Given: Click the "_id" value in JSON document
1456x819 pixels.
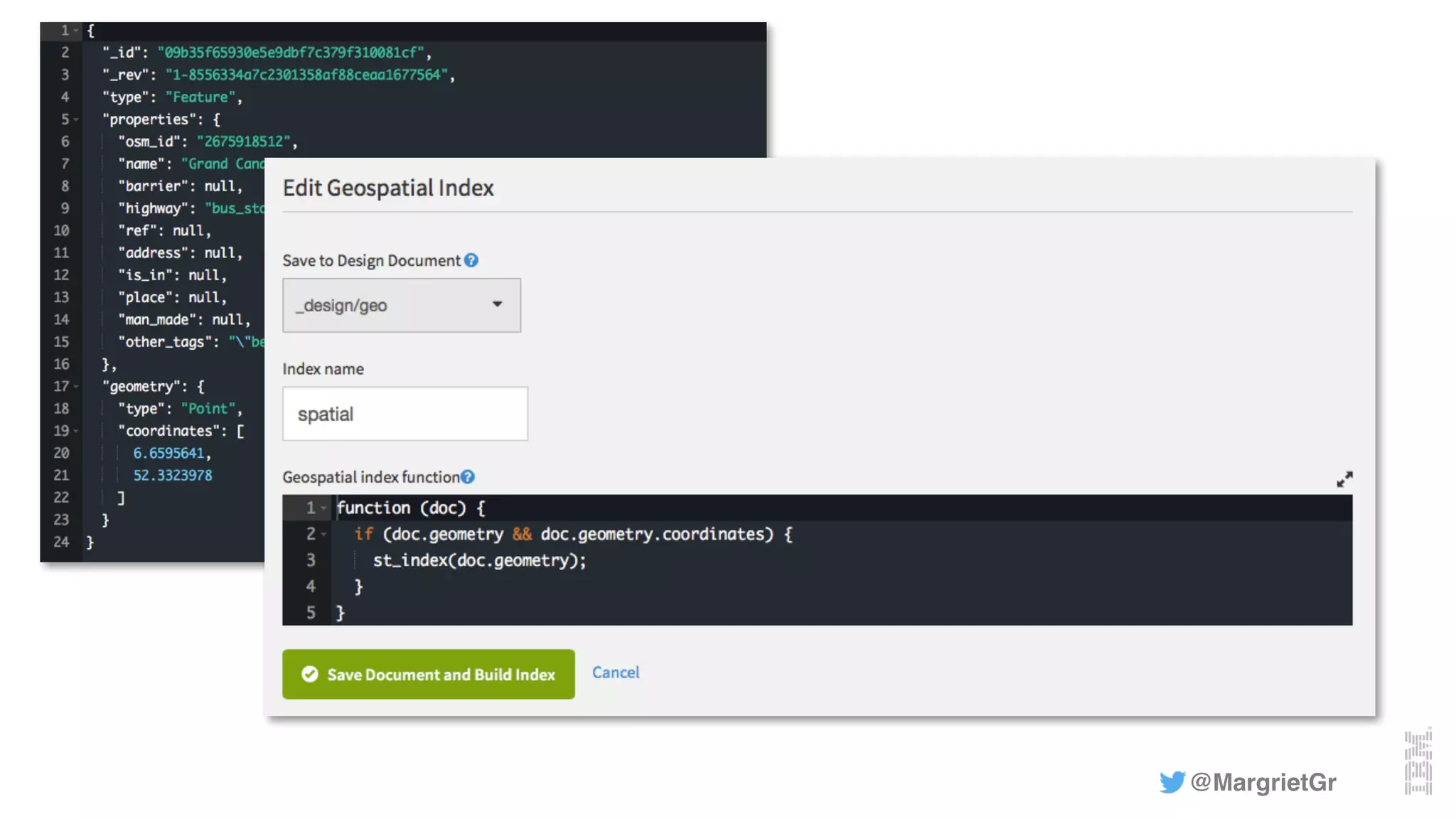Looking at the screenshot, I should click(291, 53).
